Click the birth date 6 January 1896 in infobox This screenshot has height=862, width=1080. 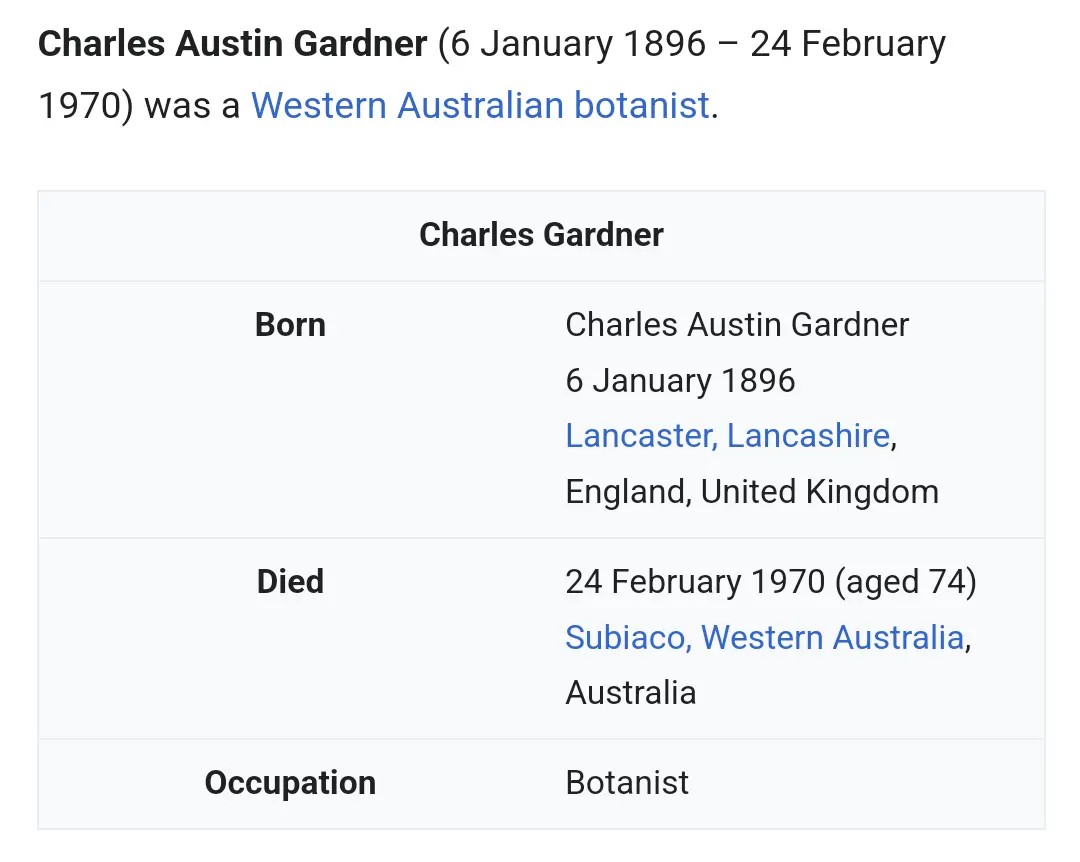point(681,380)
